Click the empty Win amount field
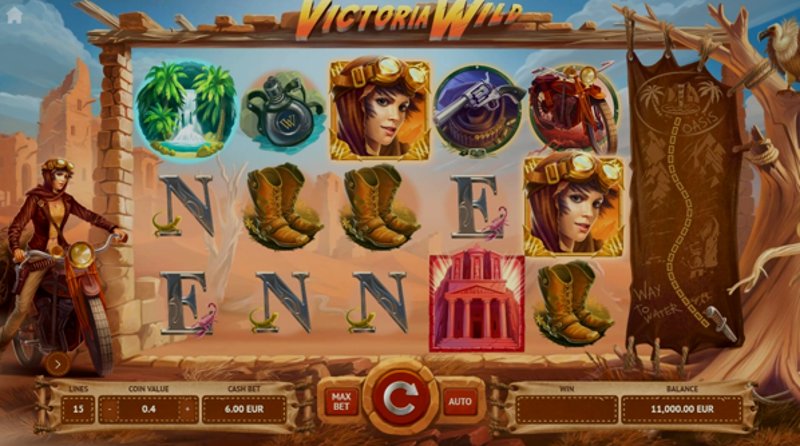The height and width of the screenshot is (446, 800). (x=566, y=409)
